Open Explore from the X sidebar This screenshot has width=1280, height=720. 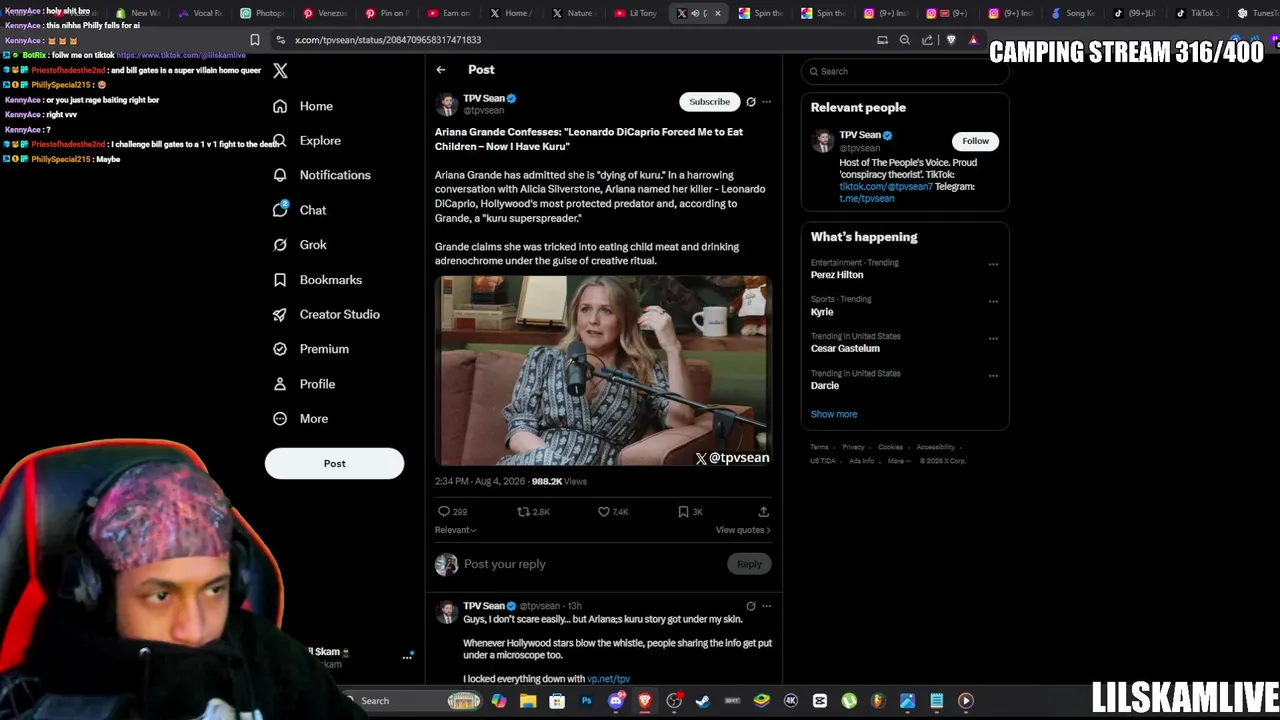(307, 141)
